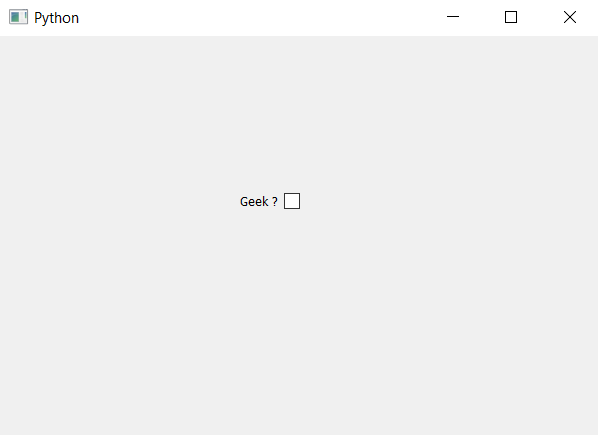Click the Python title text

tap(56, 18)
